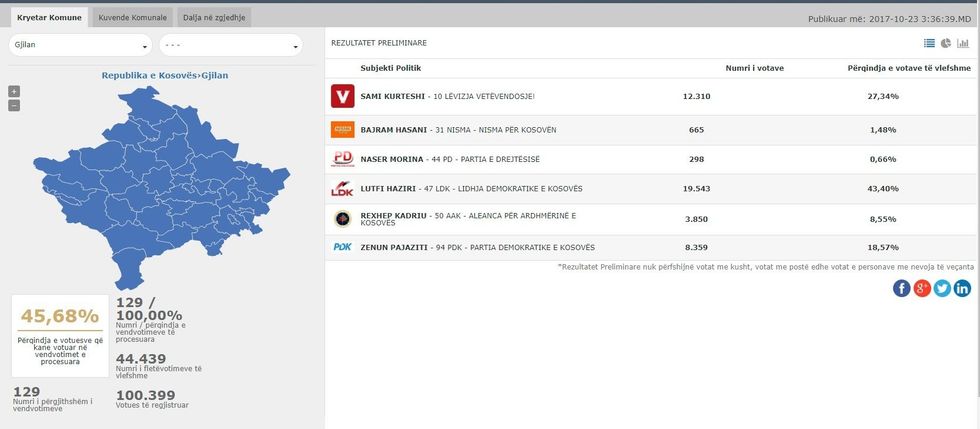This screenshot has height=429, width=980.
Task: Share results on Twitter
Action: click(942, 288)
